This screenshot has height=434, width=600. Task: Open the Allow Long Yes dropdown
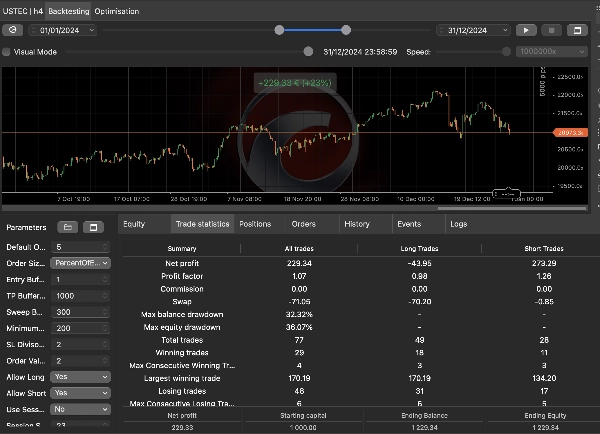80,377
